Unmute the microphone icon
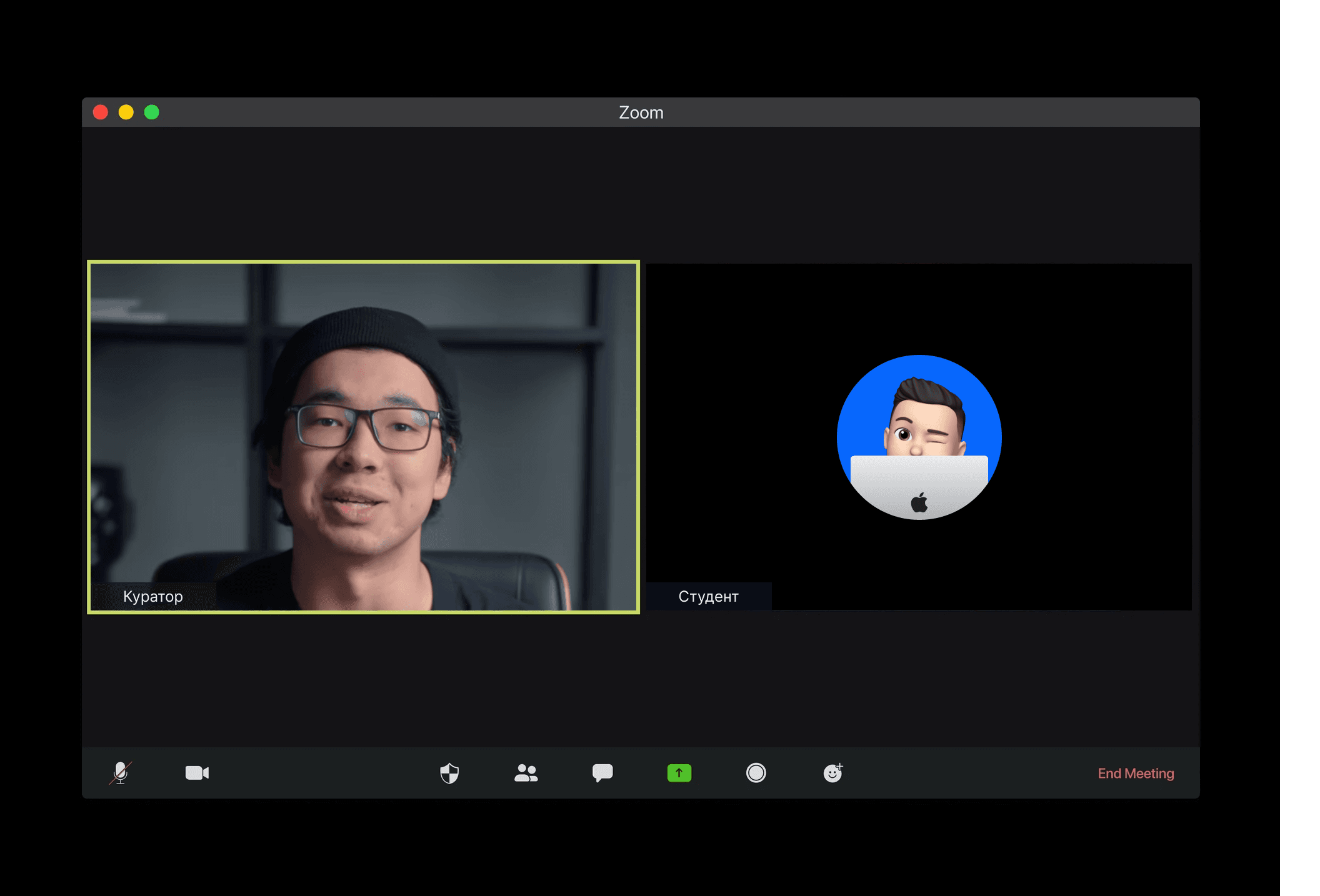 coord(120,773)
